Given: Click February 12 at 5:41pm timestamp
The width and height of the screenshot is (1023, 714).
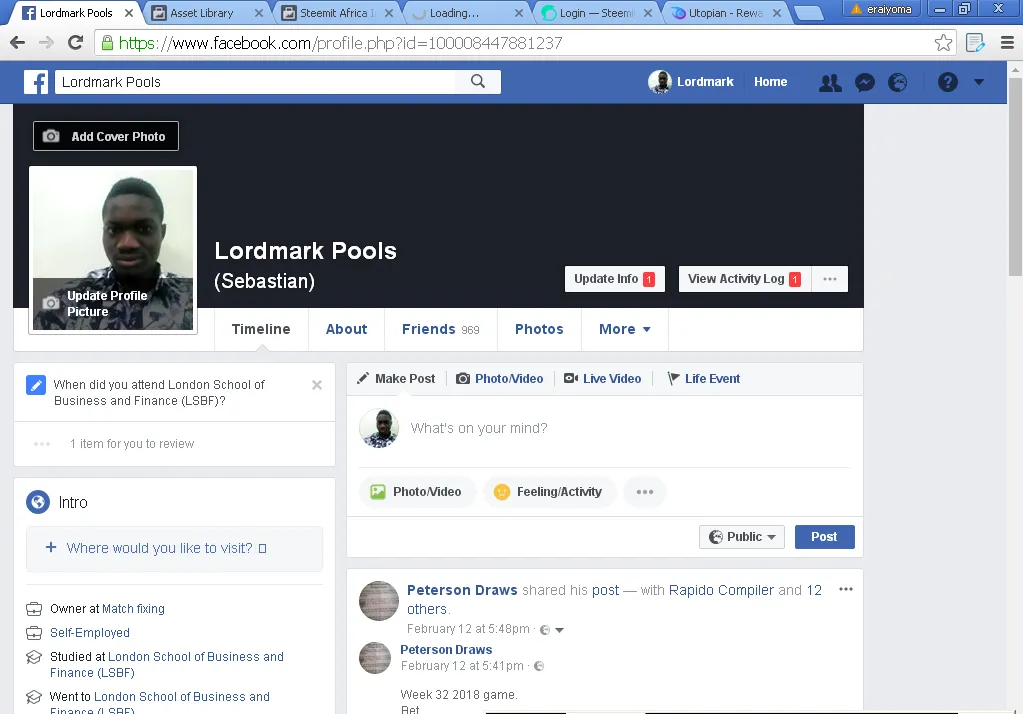Looking at the screenshot, I should (x=462, y=666).
